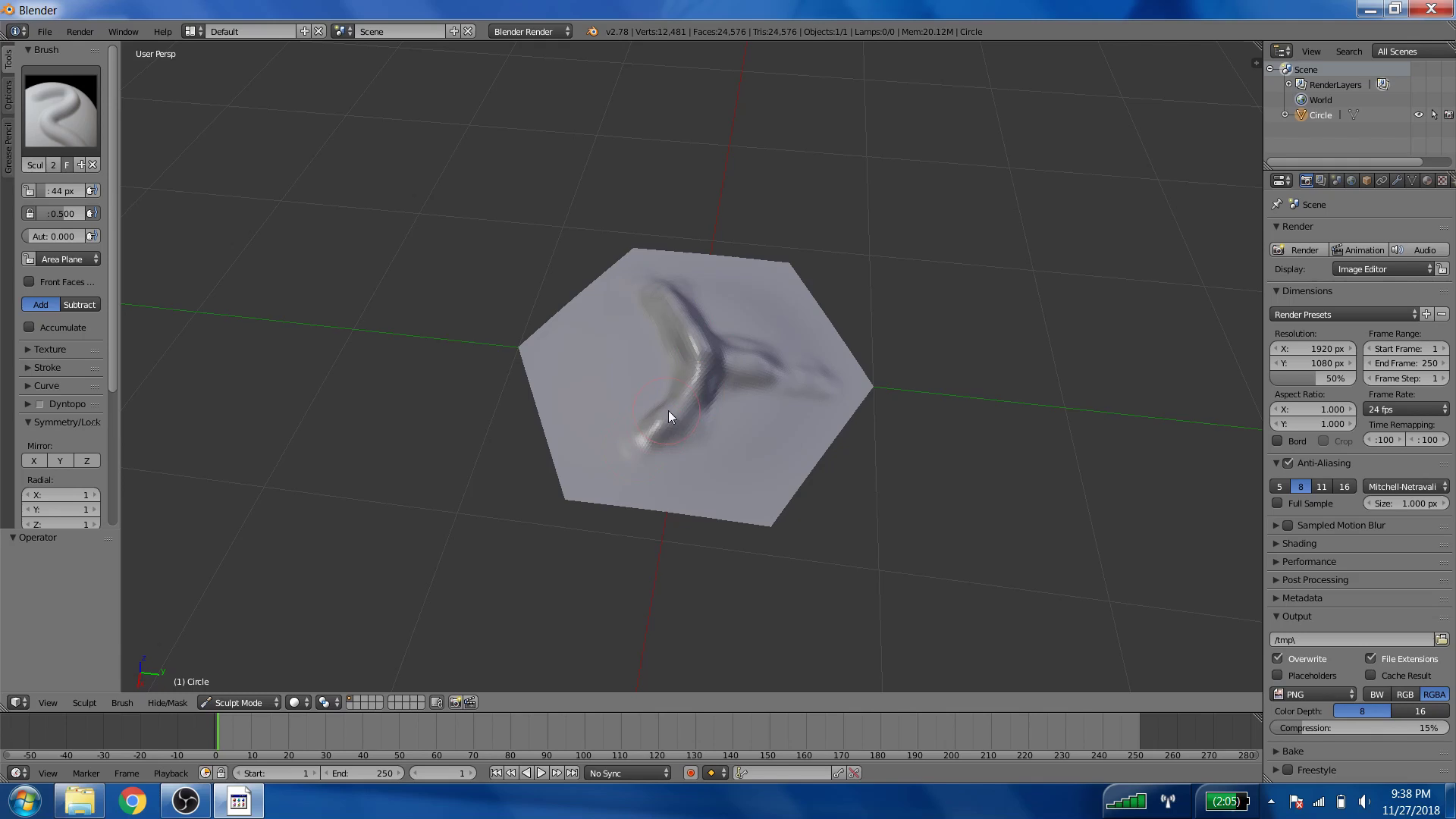Toggle X mirror symmetry
The width and height of the screenshot is (1456, 819).
pyautogui.click(x=33, y=460)
